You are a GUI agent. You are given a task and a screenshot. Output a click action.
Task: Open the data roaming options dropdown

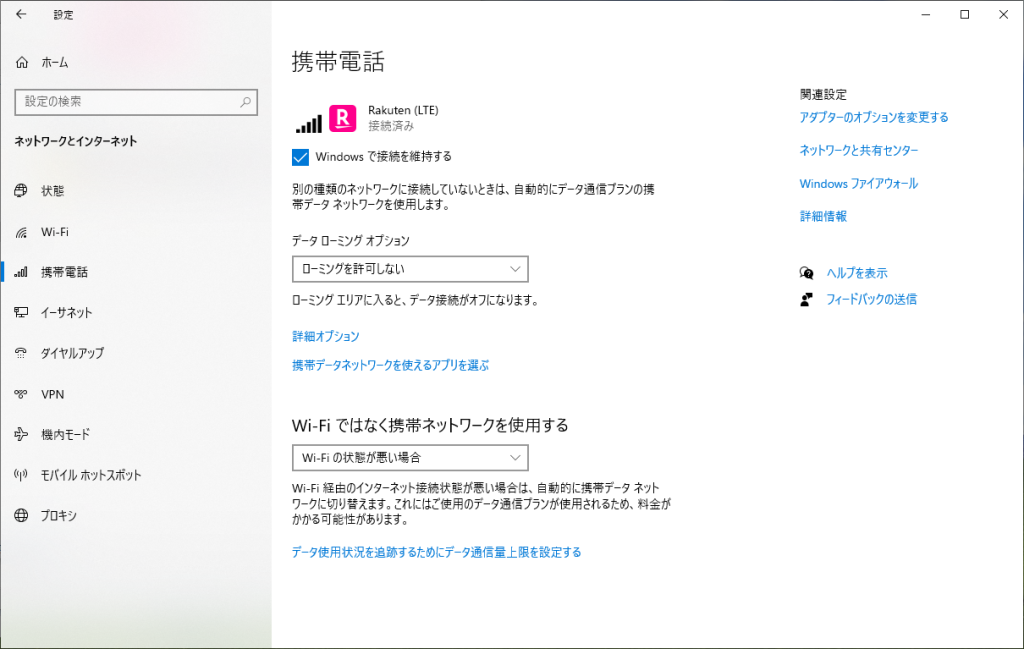(x=410, y=269)
